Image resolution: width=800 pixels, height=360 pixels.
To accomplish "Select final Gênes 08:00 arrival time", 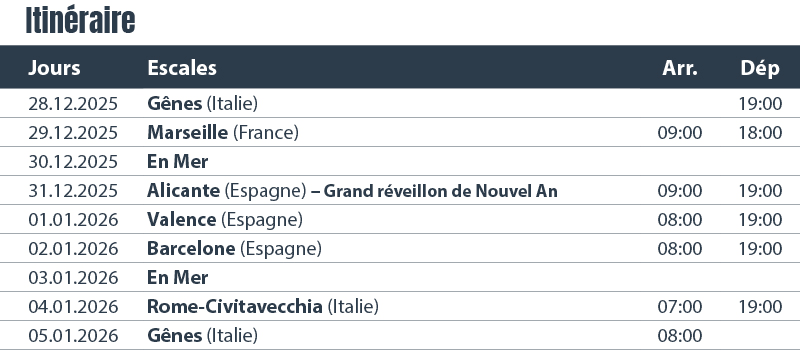I will [680, 336].
